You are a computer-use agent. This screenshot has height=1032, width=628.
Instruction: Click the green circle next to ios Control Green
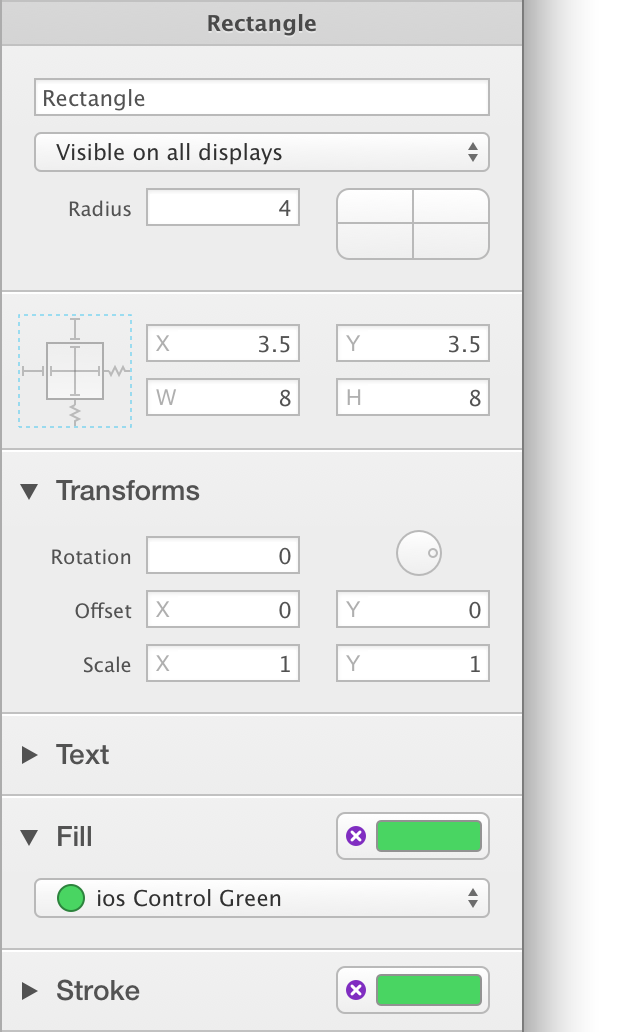coord(71,898)
